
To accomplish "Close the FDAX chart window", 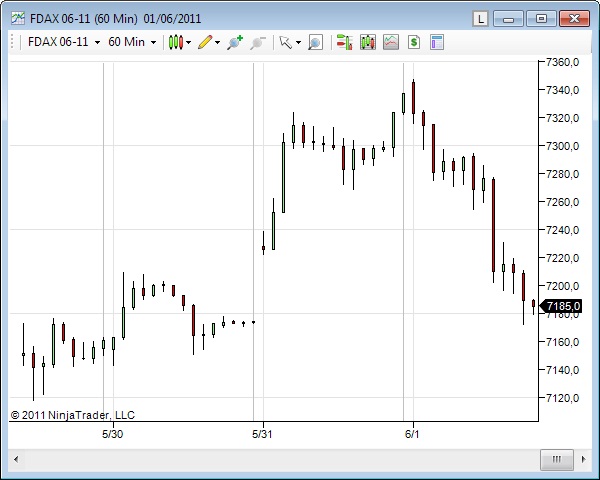I will 574,18.
